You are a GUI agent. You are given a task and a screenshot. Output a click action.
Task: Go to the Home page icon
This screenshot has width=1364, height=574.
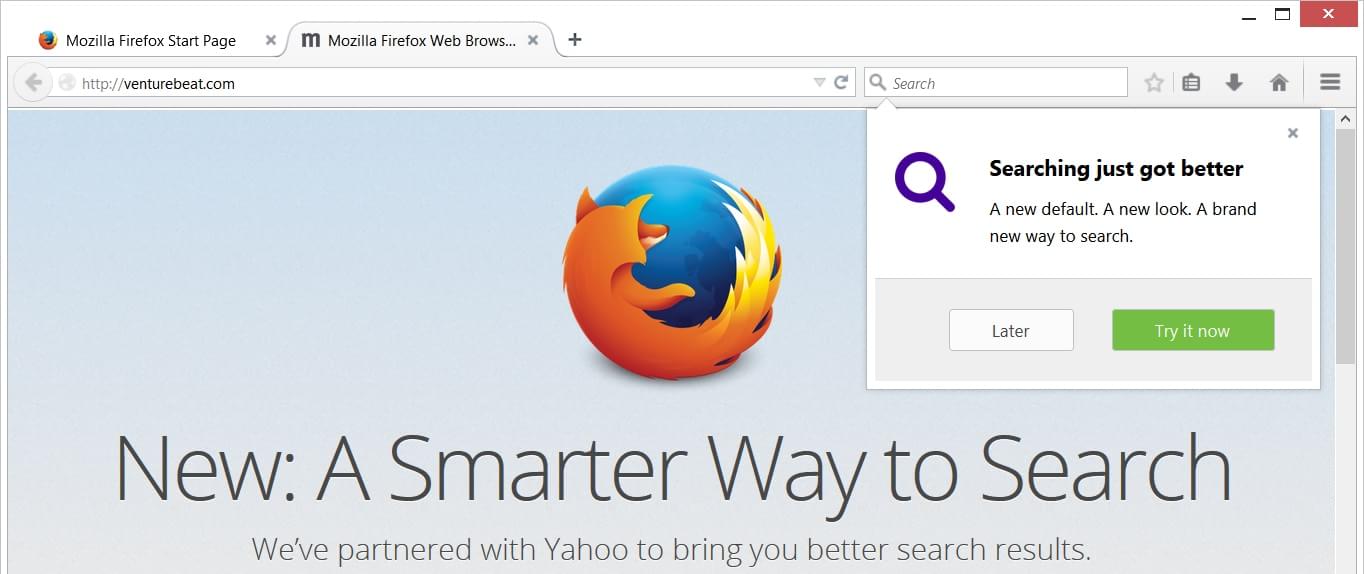coord(1279,83)
